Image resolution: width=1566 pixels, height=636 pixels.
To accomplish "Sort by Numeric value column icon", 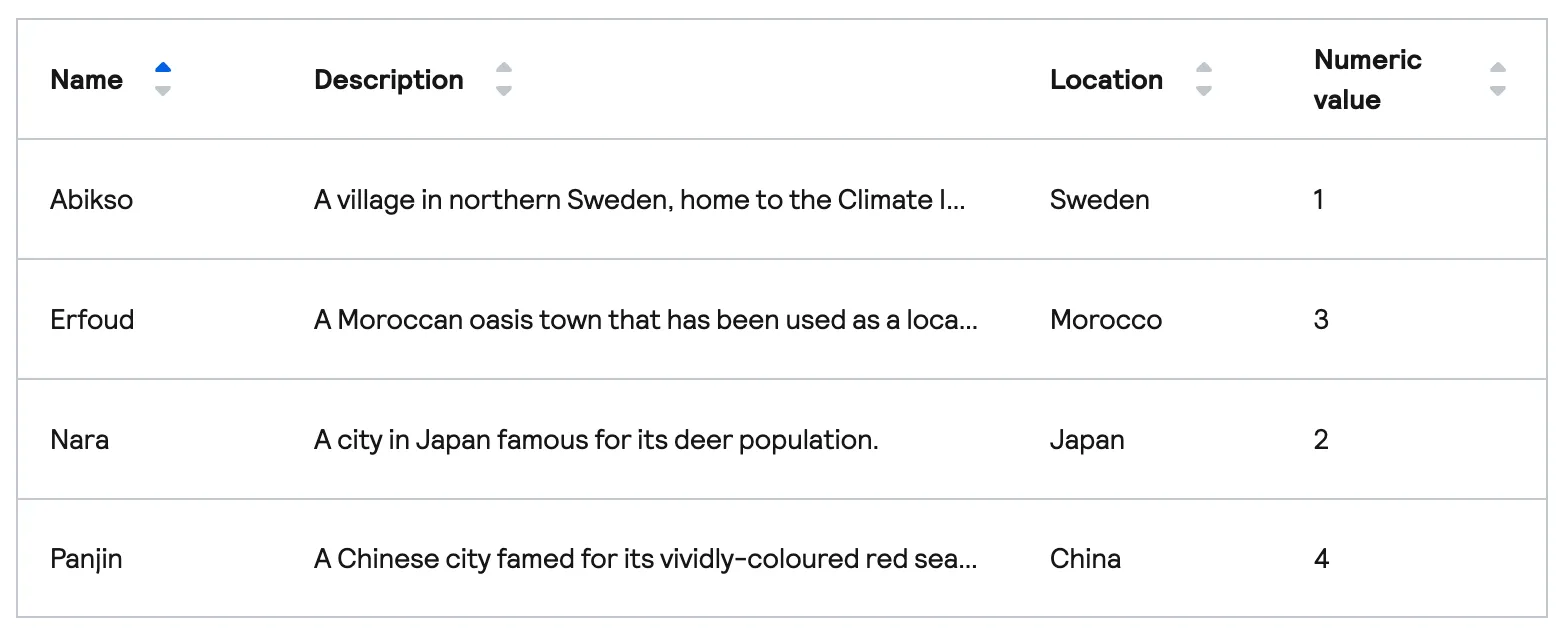I will tap(1497, 80).
